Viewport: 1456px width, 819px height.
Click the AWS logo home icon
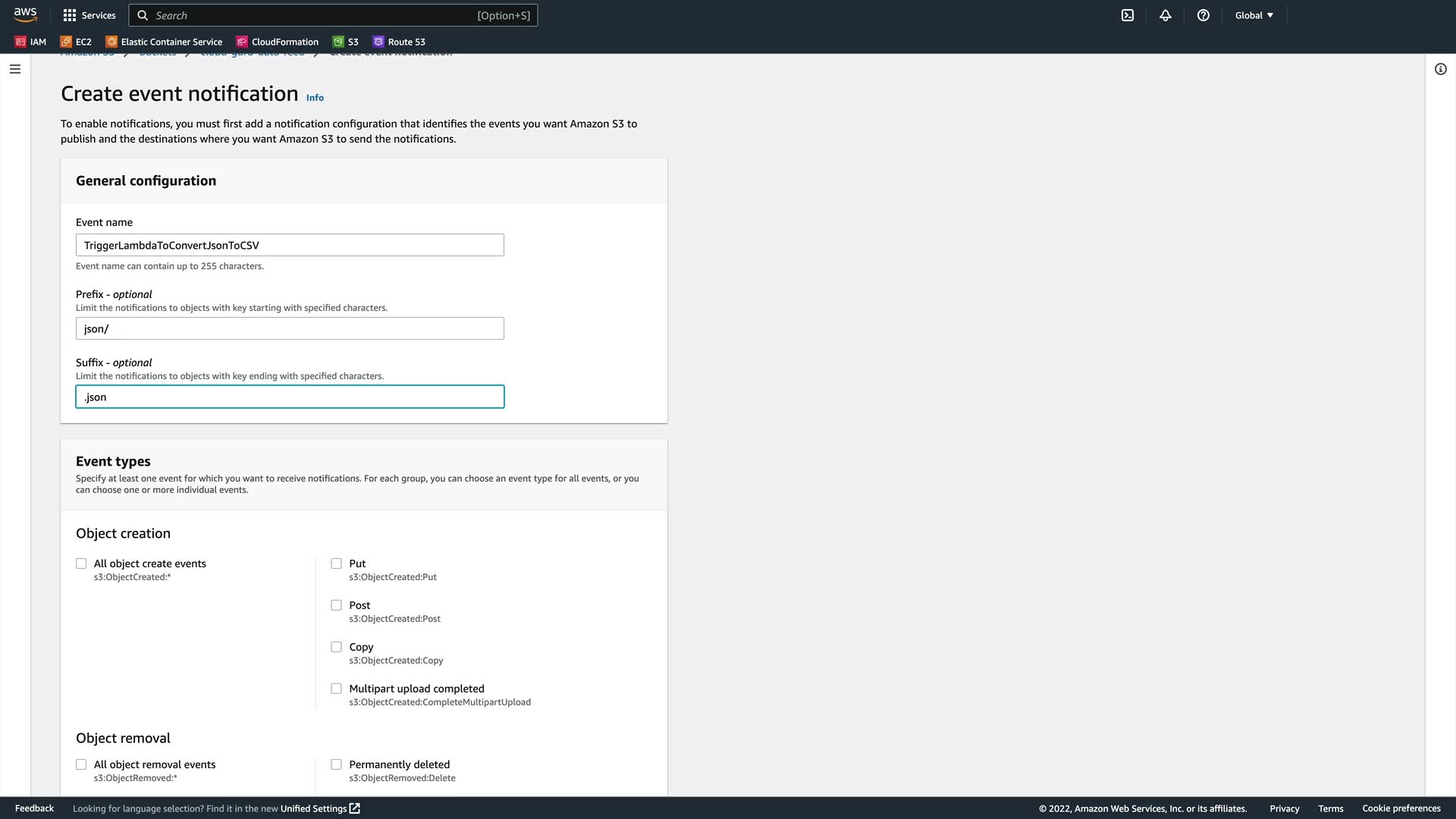(x=25, y=15)
